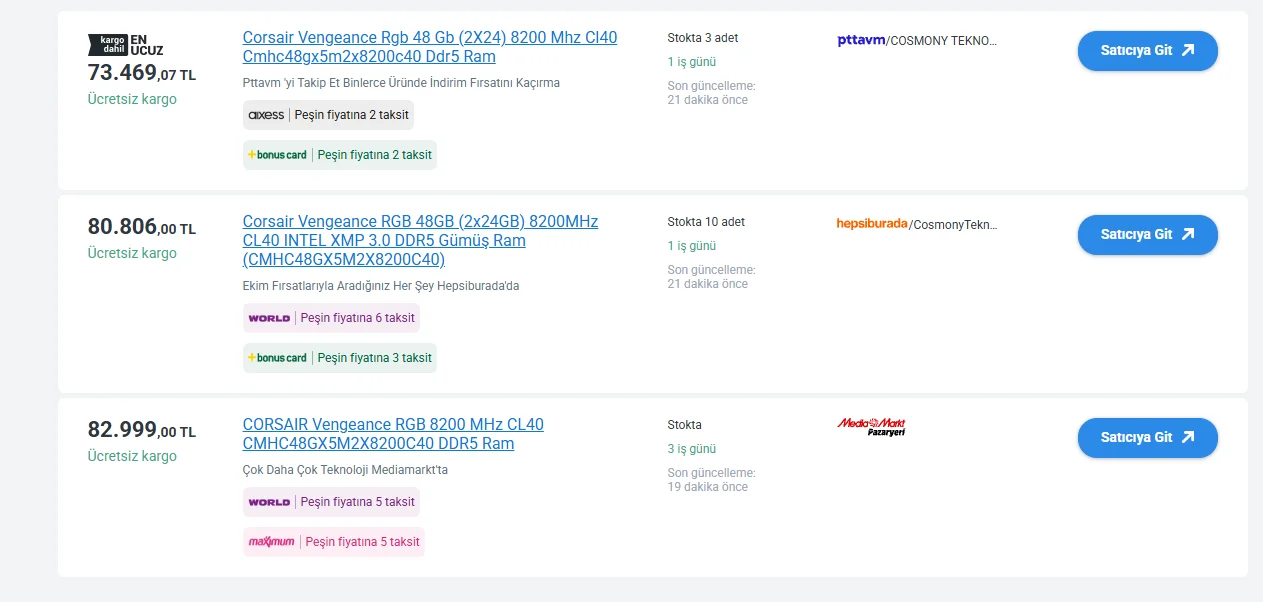This screenshot has height=602, width=1263.
Task: Click the Axess "Peşin fiyatına 2 taksit" text
Action: point(351,115)
